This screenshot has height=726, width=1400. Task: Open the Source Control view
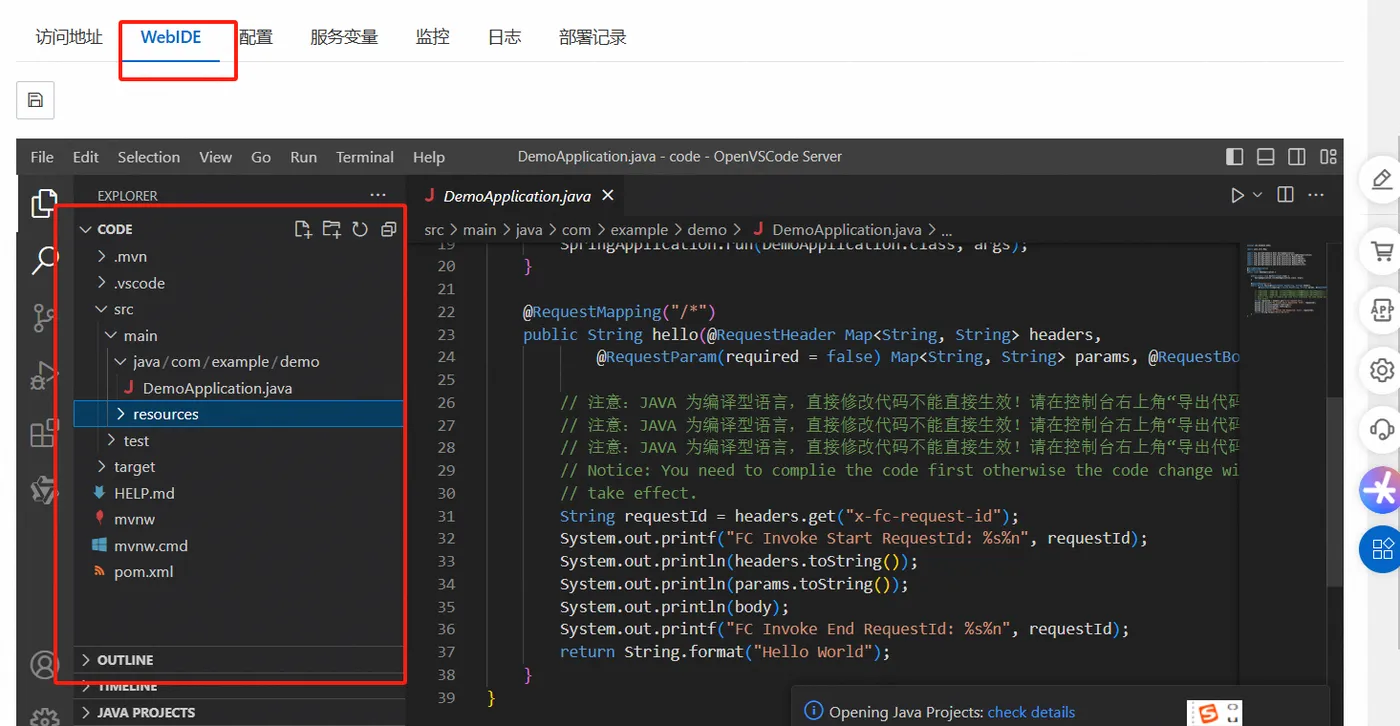(44, 318)
